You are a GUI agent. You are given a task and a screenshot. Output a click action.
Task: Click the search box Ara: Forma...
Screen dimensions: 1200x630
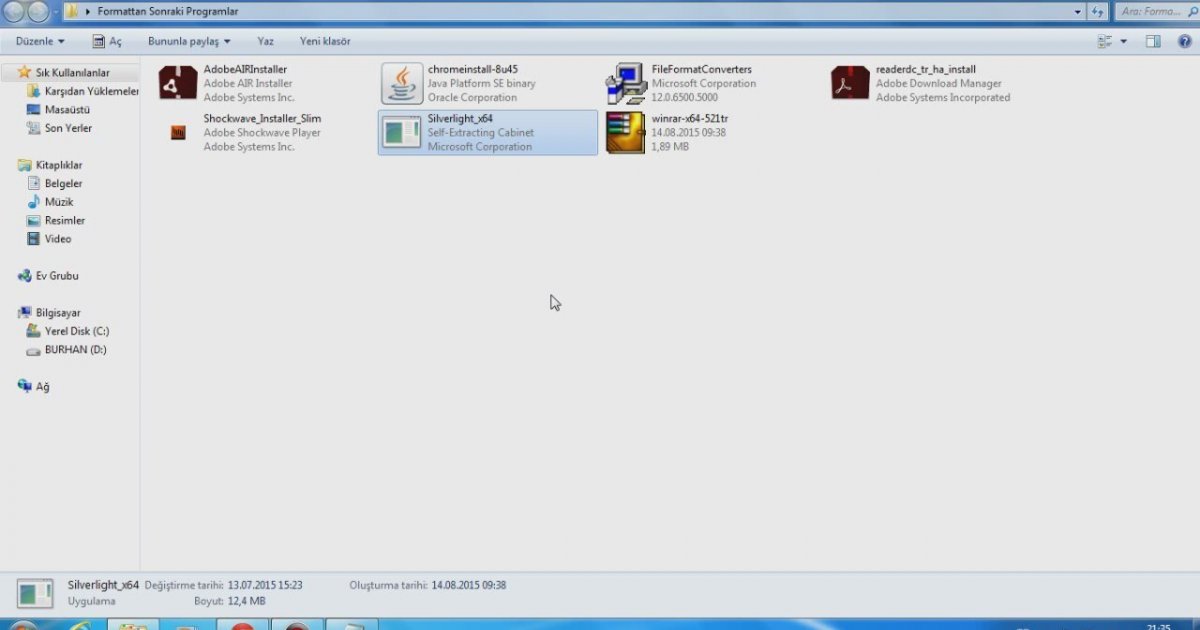point(1155,12)
